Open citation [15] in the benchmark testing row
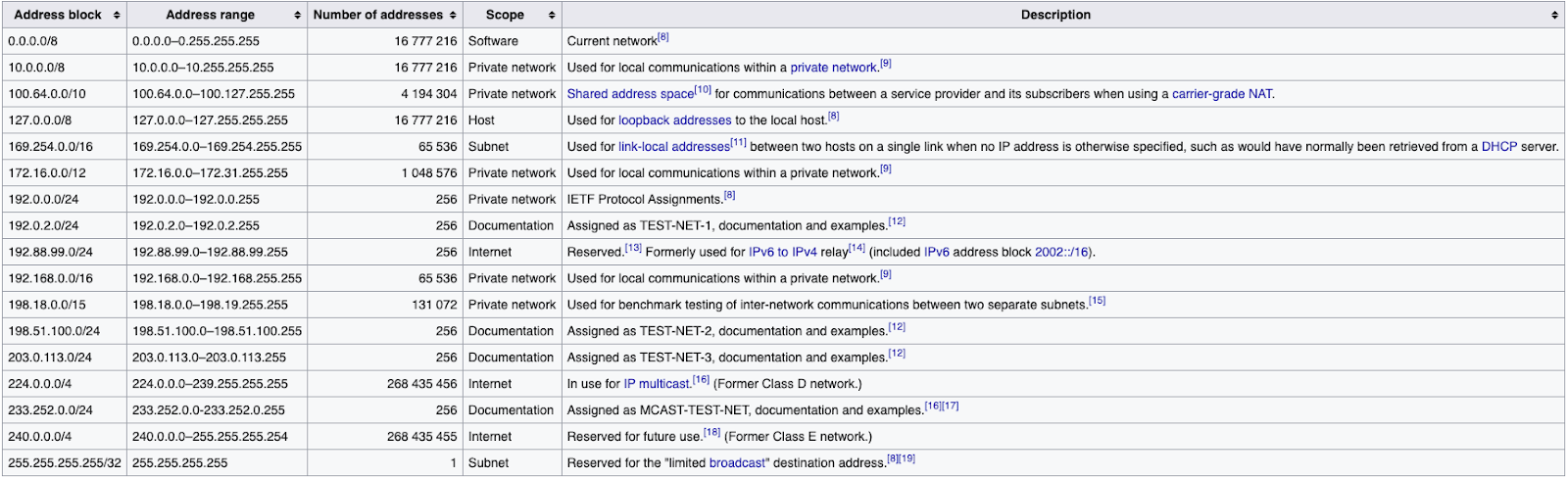This screenshot has width=1568, height=479. click(x=1097, y=301)
